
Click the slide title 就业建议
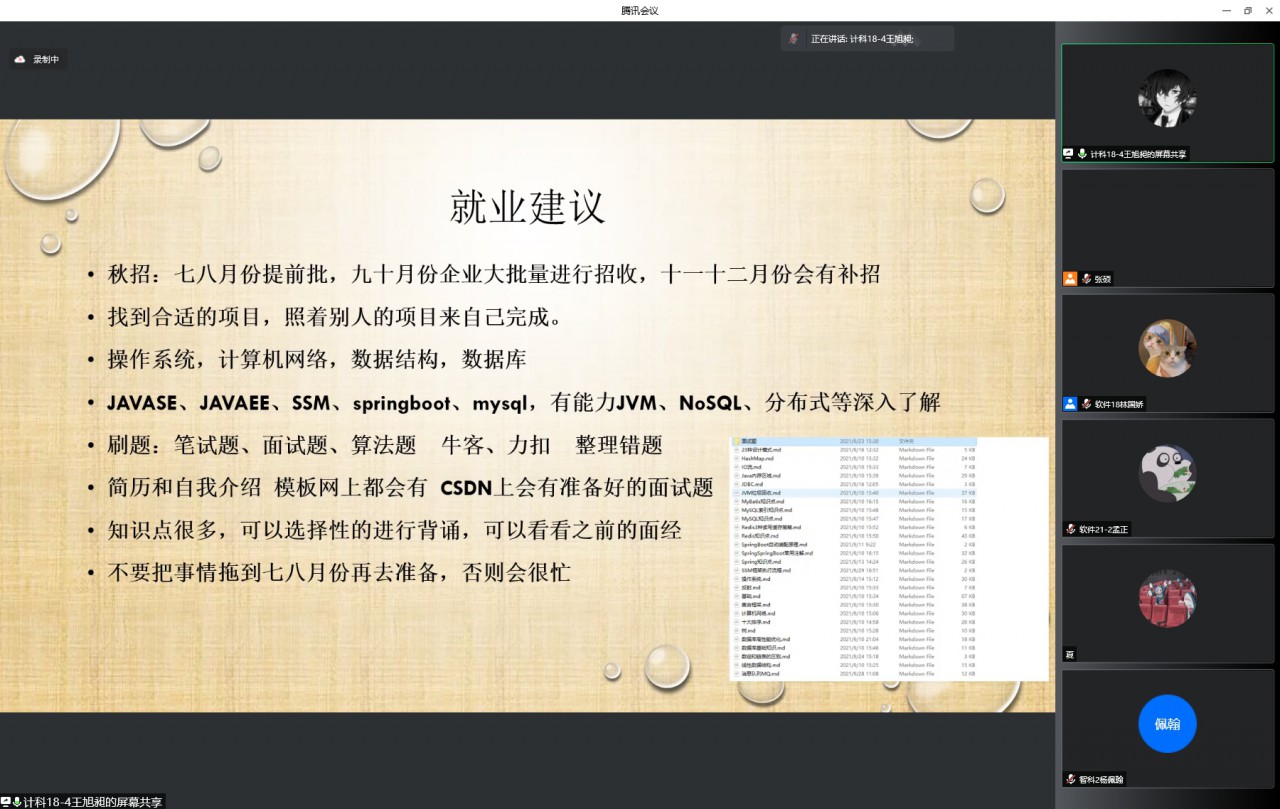point(528,206)
